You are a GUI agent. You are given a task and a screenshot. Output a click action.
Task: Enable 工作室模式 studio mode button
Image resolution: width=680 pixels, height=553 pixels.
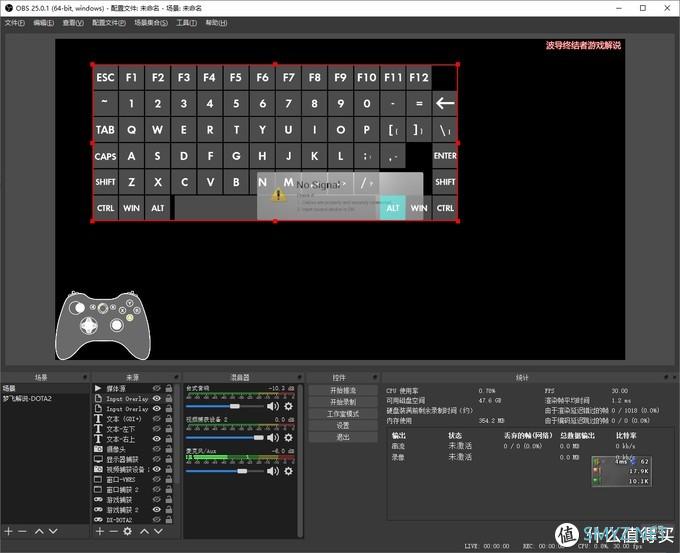point(343,414)
